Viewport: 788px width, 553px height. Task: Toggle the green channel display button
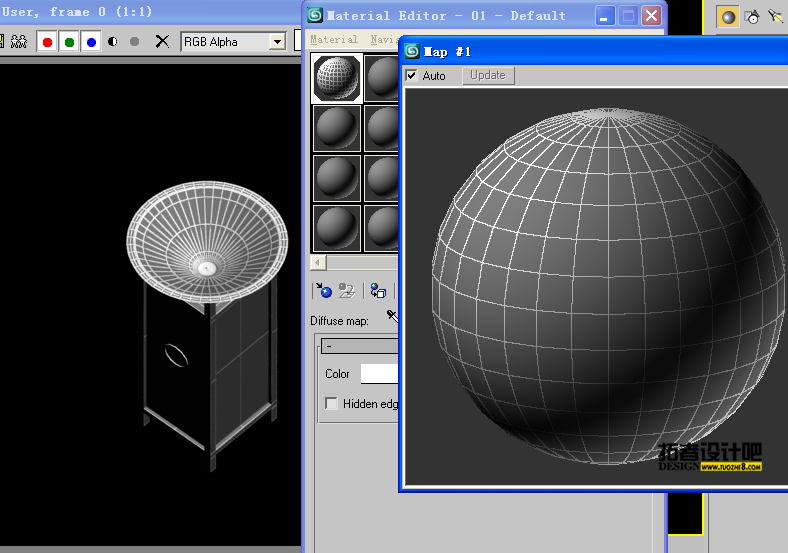point(69,42)
